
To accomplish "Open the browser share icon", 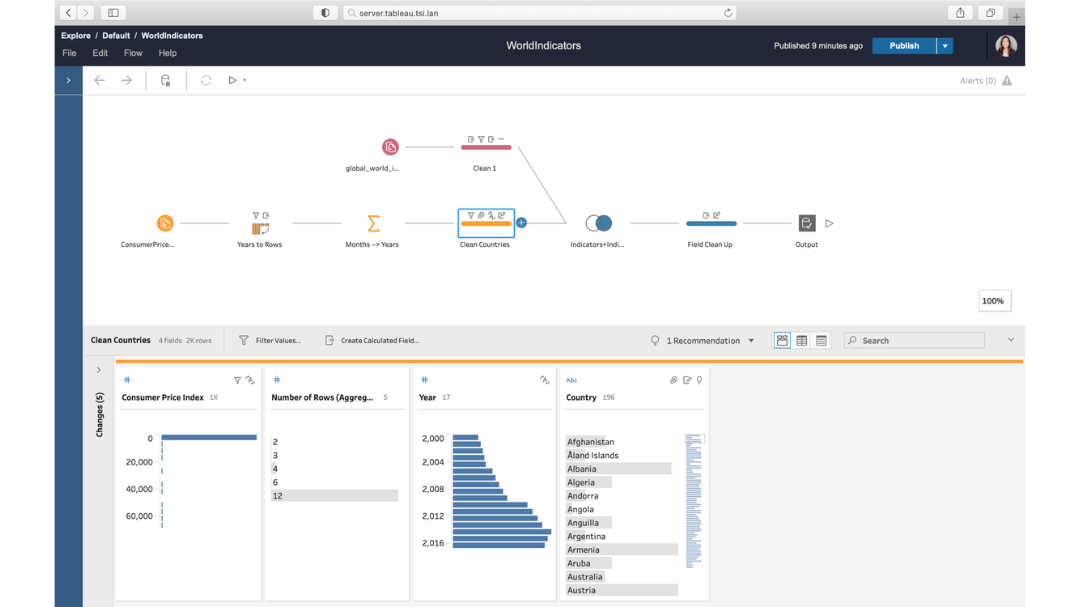I will point(960,12).
